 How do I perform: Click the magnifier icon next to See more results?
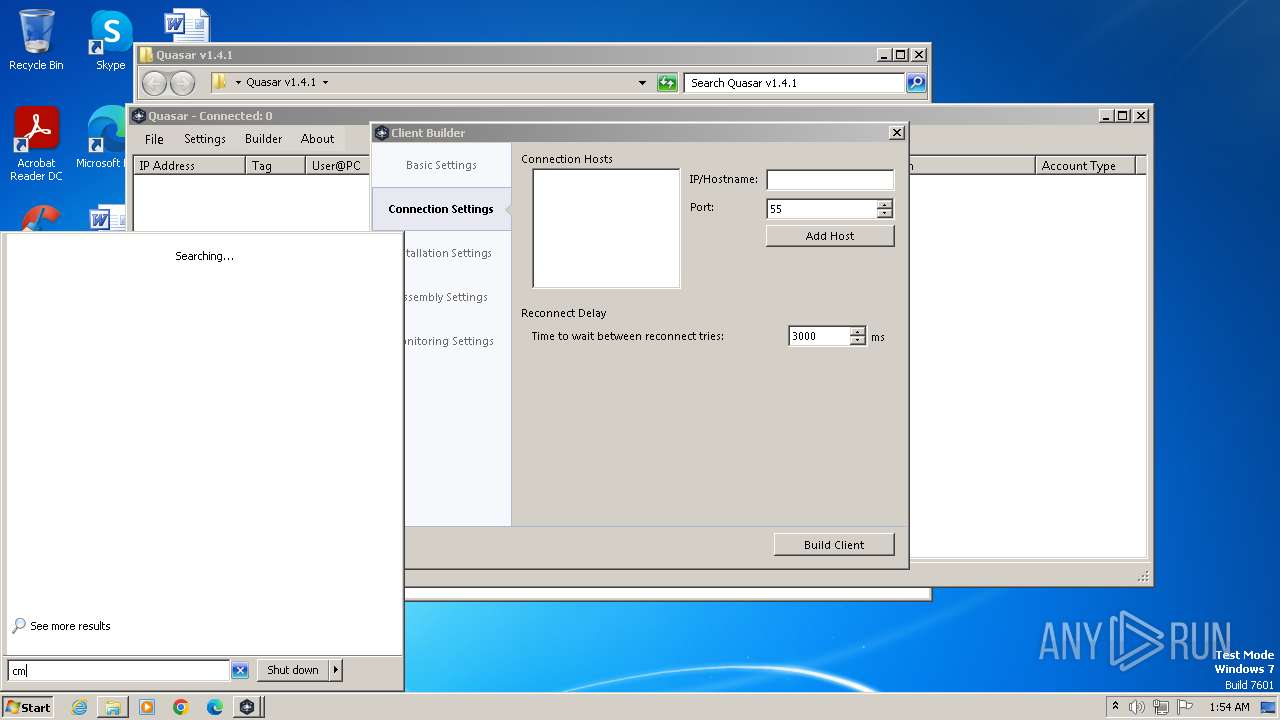click(x=19, y=626)
